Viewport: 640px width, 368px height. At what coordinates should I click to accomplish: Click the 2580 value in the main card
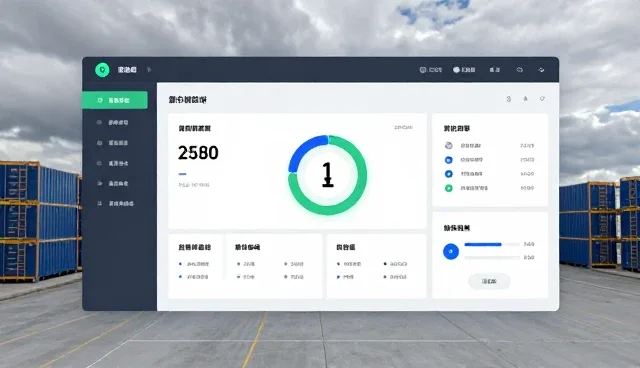198,153
